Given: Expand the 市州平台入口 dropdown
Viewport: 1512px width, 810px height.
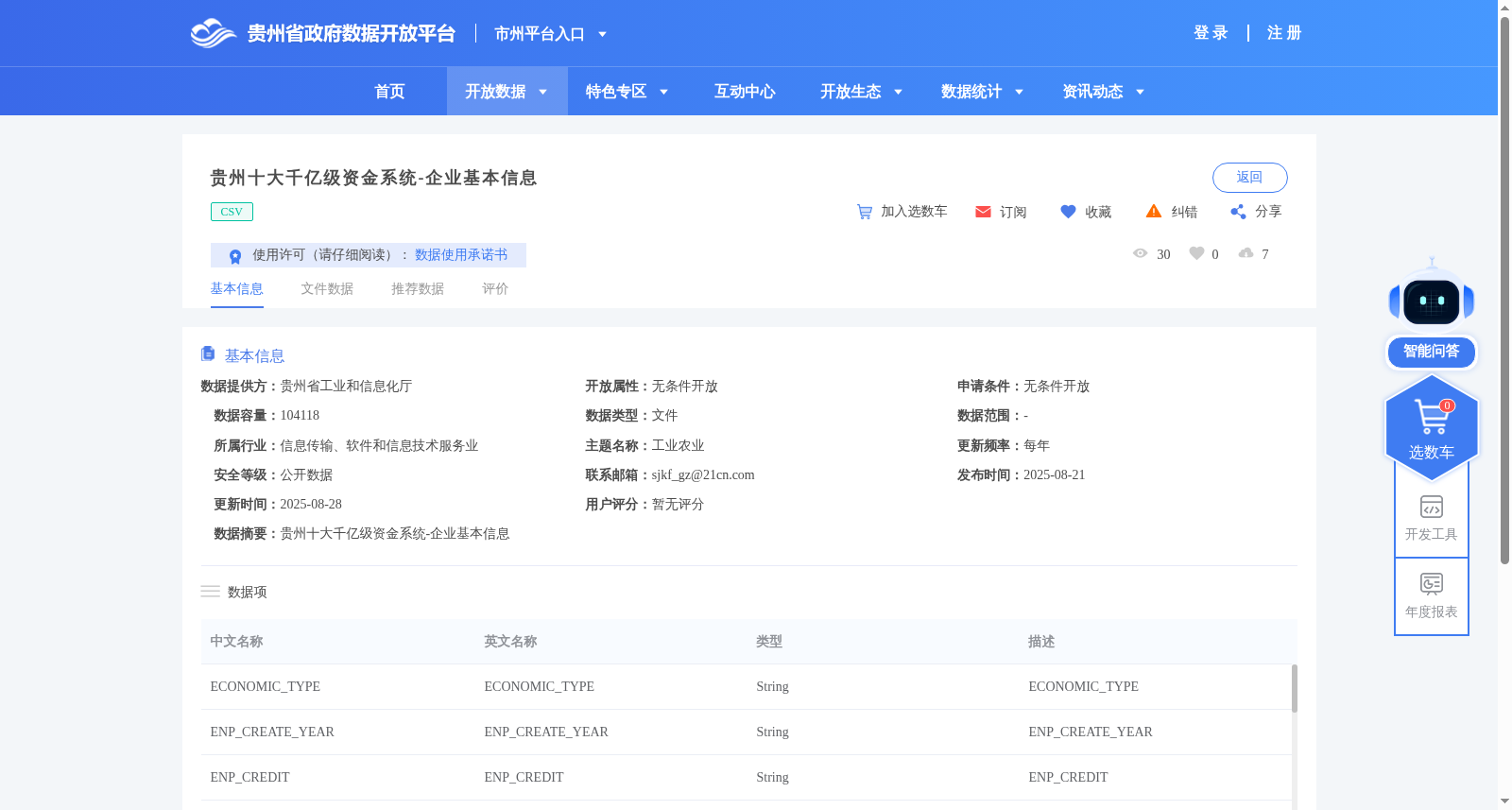Looking at the screenshot, I should [x=602, y=35].
